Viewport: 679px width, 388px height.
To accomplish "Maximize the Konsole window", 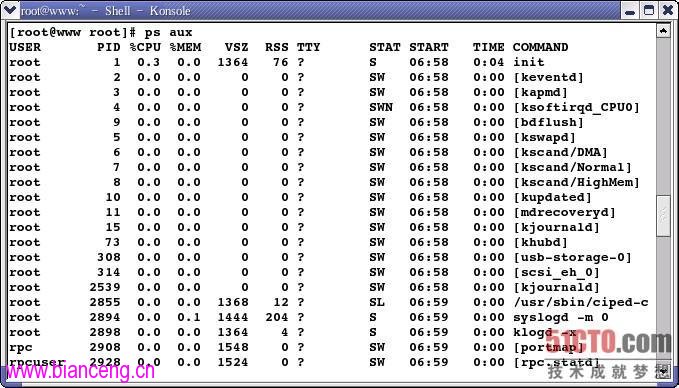I will coord(649,10).
